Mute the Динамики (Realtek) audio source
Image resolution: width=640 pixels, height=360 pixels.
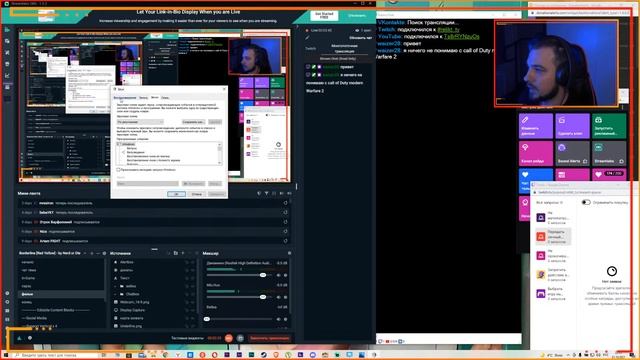(279, 275)
